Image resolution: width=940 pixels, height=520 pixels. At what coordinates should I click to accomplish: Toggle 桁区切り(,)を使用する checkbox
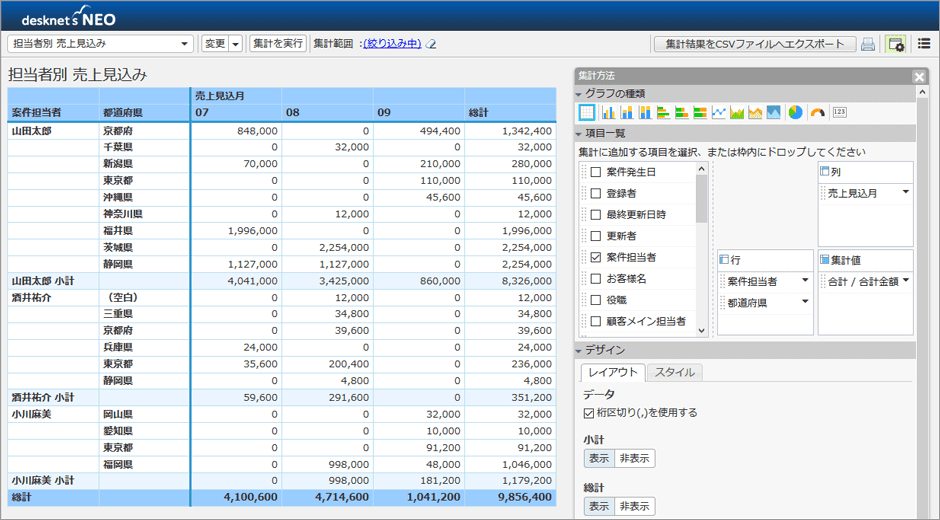pyautogui.click(x=589, y=412)
